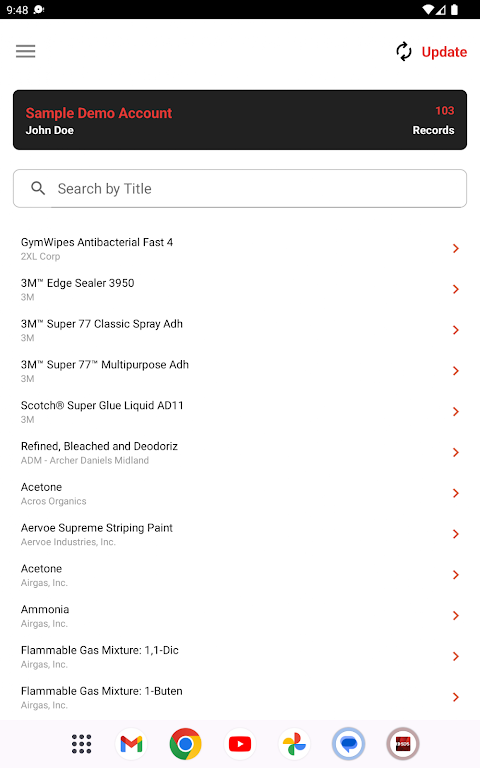Open 3M Edge Sealer 3950 record
The height and width of the screenshot is (768, 480).
pos(240,289)
